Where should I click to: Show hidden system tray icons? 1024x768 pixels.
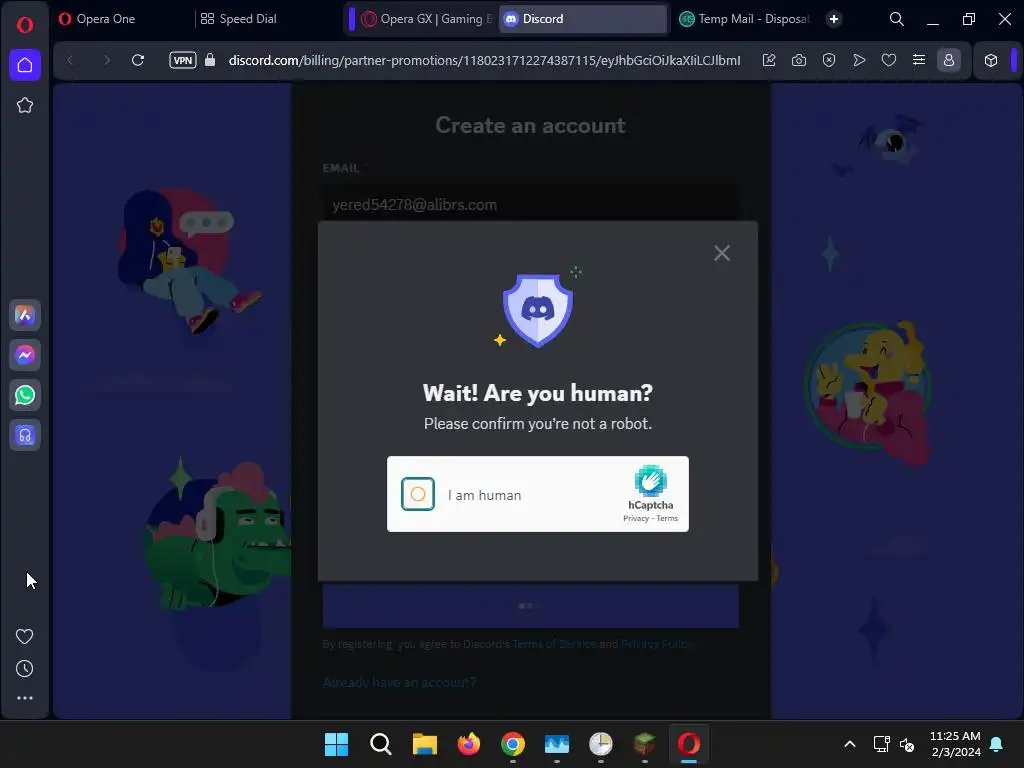pyautogui.click(x=850, y=744)
